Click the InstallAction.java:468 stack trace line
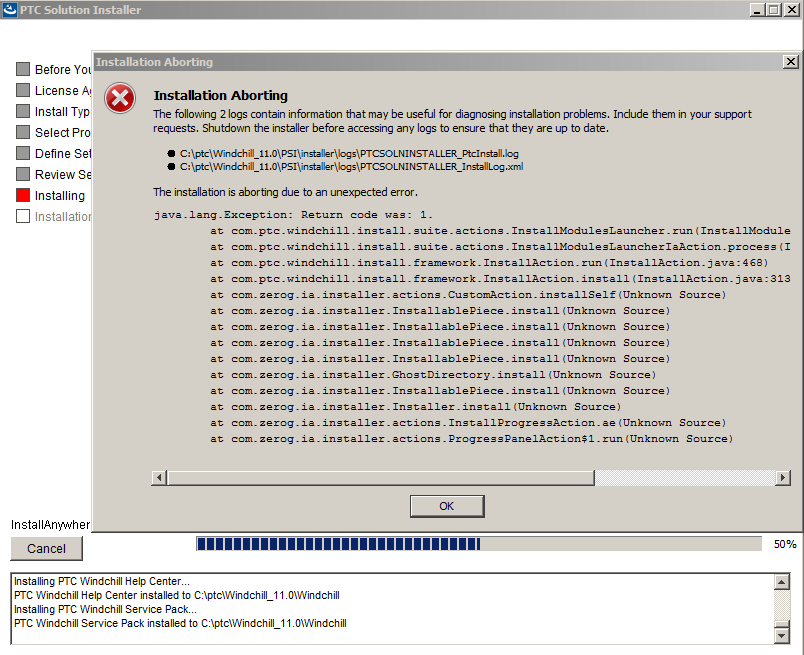The width and height of the screenshot is (804, 655). coord(489,263)
